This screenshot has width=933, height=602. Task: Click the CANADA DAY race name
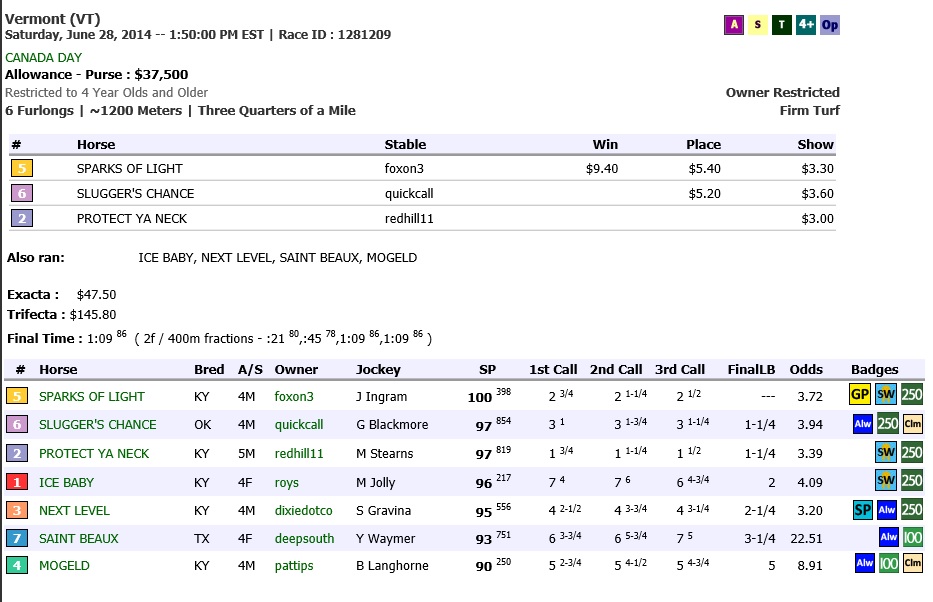pos(44,58)
